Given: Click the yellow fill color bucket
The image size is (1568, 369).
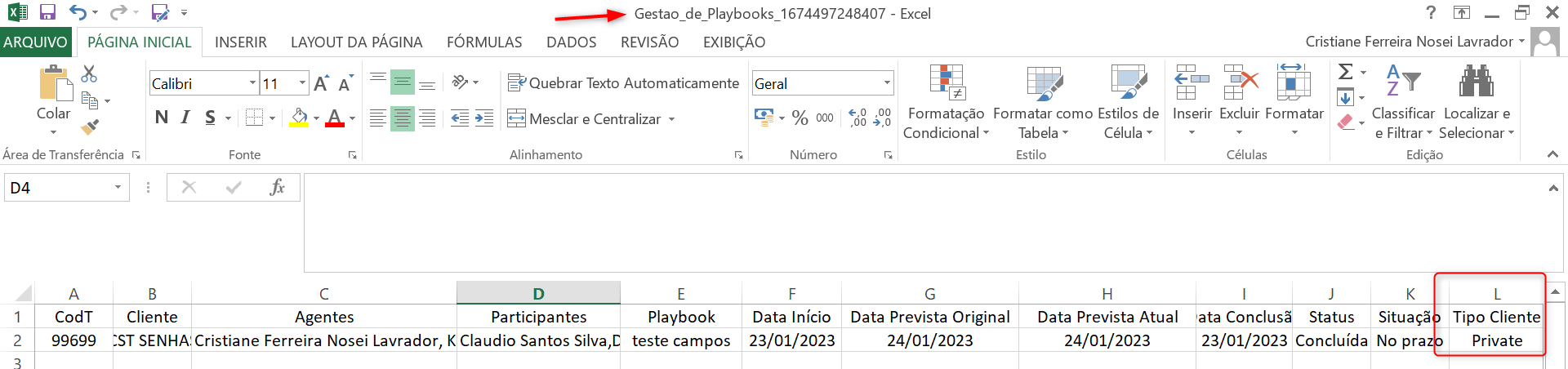Looking at the screenshot, I should coord(299,118).
